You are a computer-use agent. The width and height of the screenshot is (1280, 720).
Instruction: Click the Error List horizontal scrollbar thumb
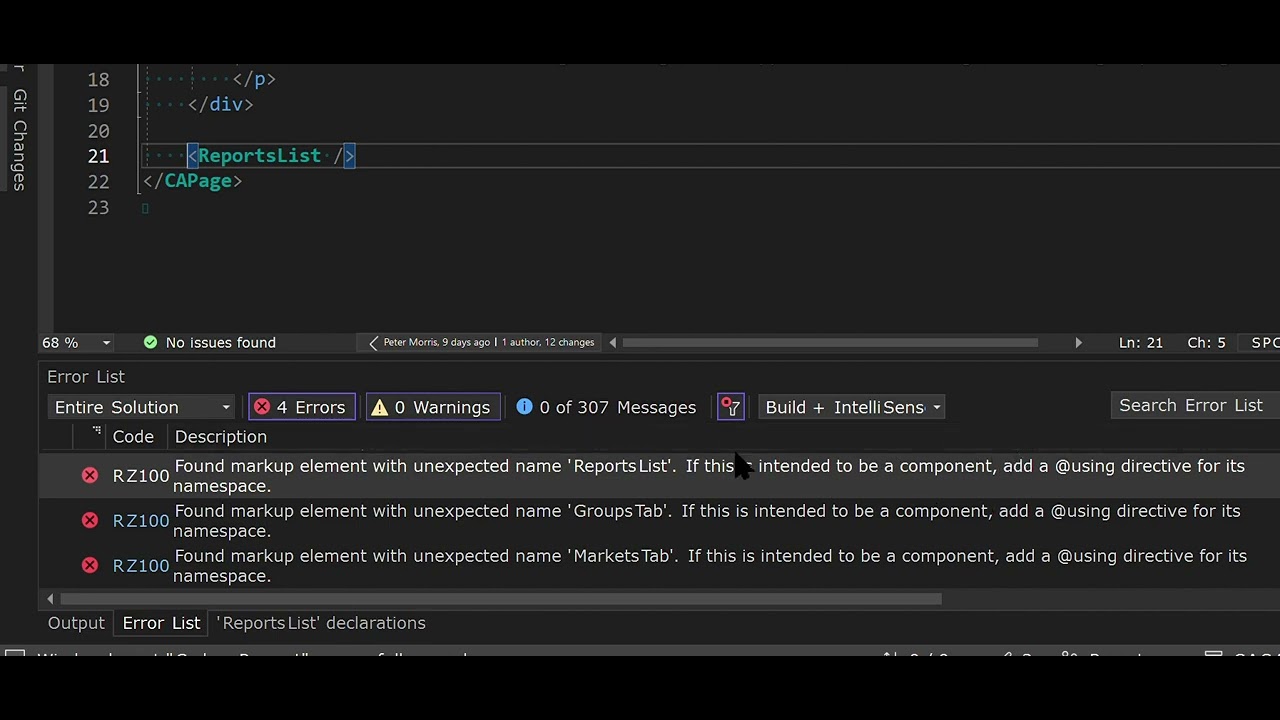click(x=500, y=599)
